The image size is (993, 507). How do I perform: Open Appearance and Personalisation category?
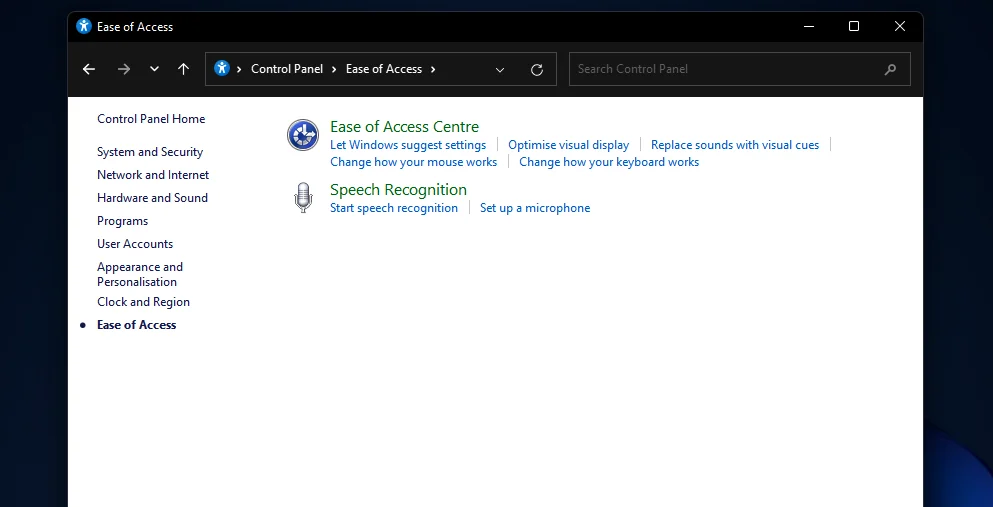pos(140,274)
